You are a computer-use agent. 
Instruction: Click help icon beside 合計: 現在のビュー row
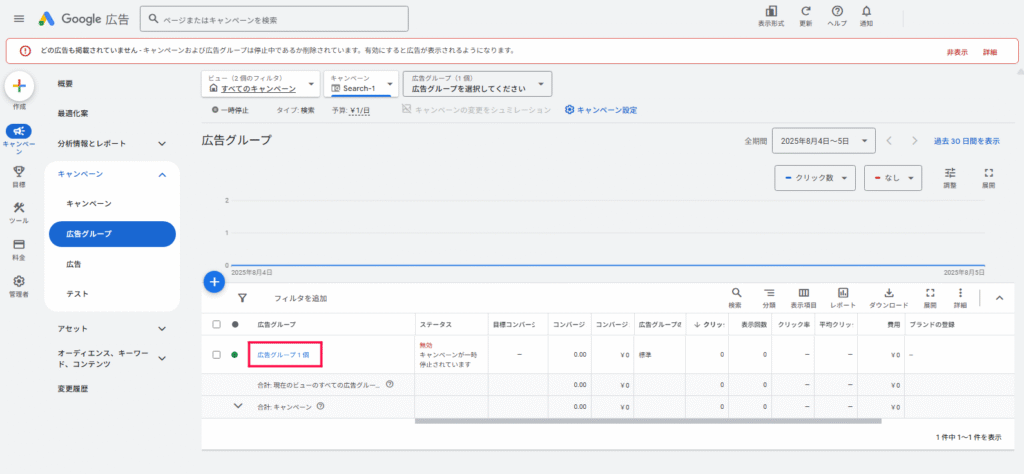tap(390, 385)
